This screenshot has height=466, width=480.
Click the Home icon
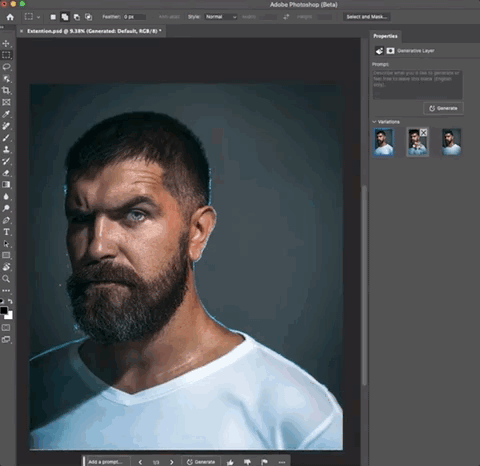pyautogui.click(x=10, y=17)
